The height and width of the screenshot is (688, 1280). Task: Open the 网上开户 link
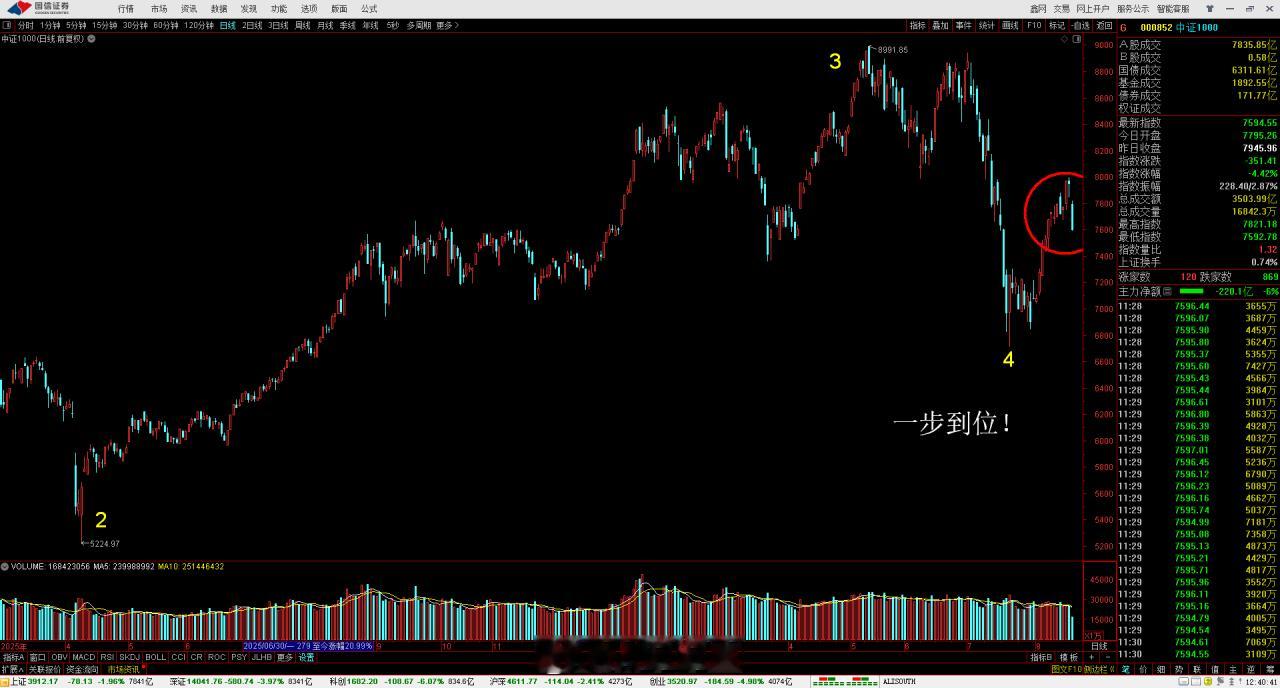[1093, 8]
